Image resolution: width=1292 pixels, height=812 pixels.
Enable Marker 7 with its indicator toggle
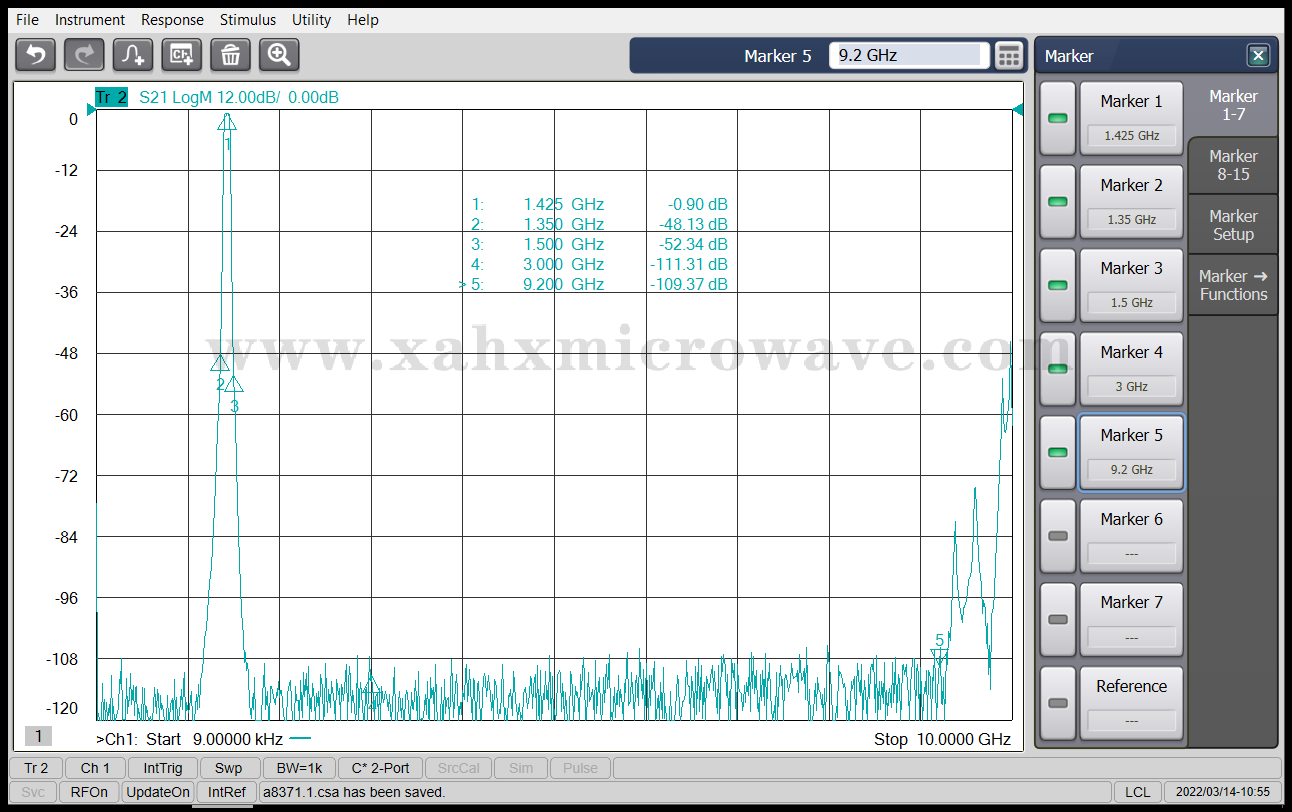[1057, 619]
